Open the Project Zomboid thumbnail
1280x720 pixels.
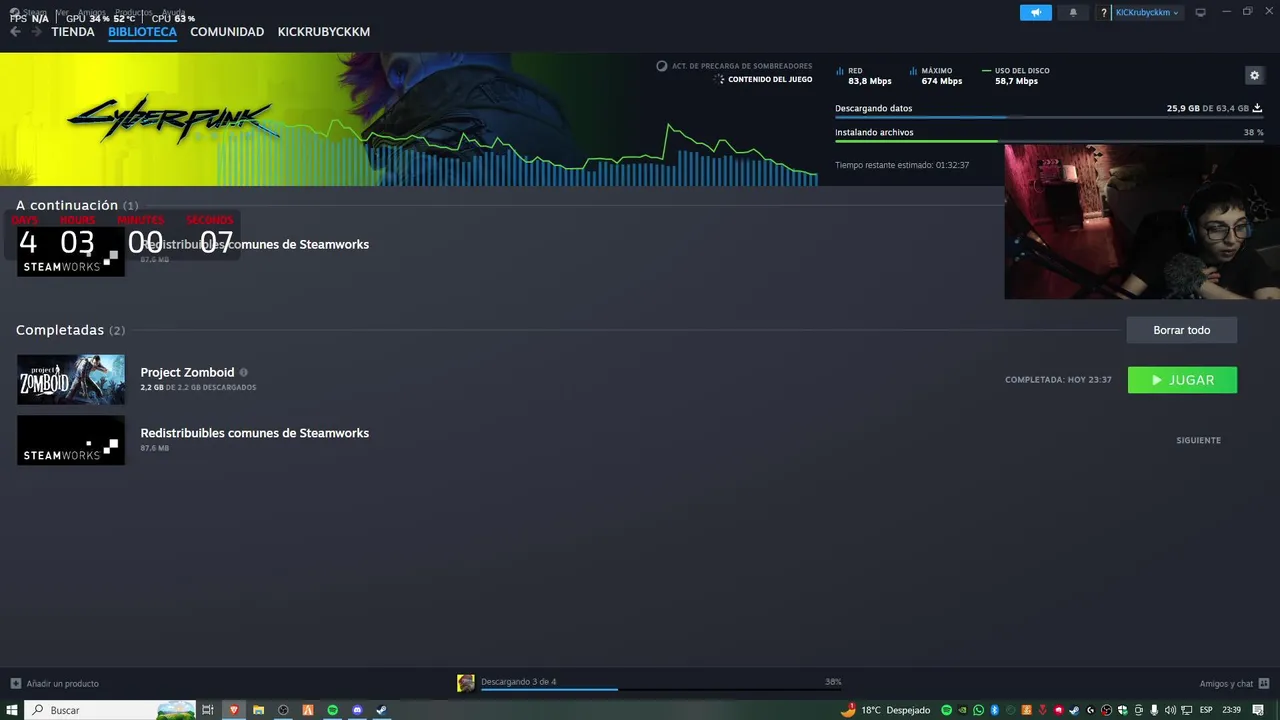click(71, 380)
